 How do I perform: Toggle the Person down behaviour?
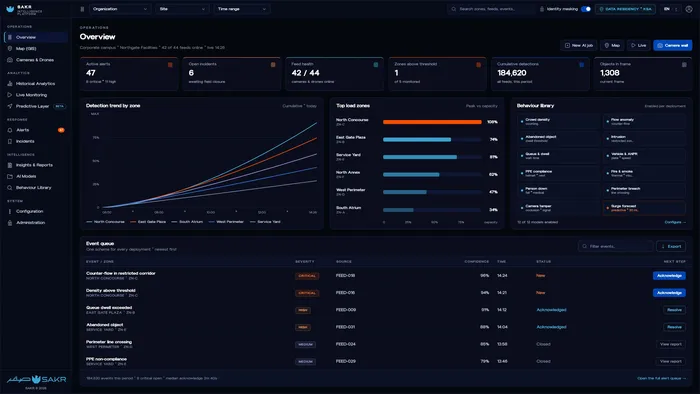558,191
